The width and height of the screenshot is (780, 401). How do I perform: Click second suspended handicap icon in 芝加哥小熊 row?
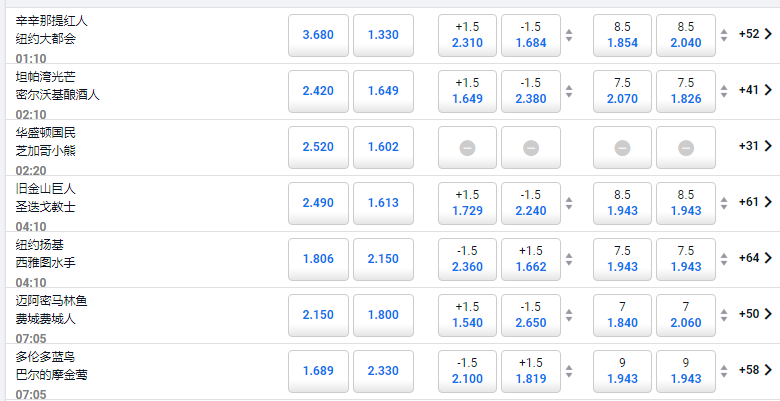(x=531, y=147)
